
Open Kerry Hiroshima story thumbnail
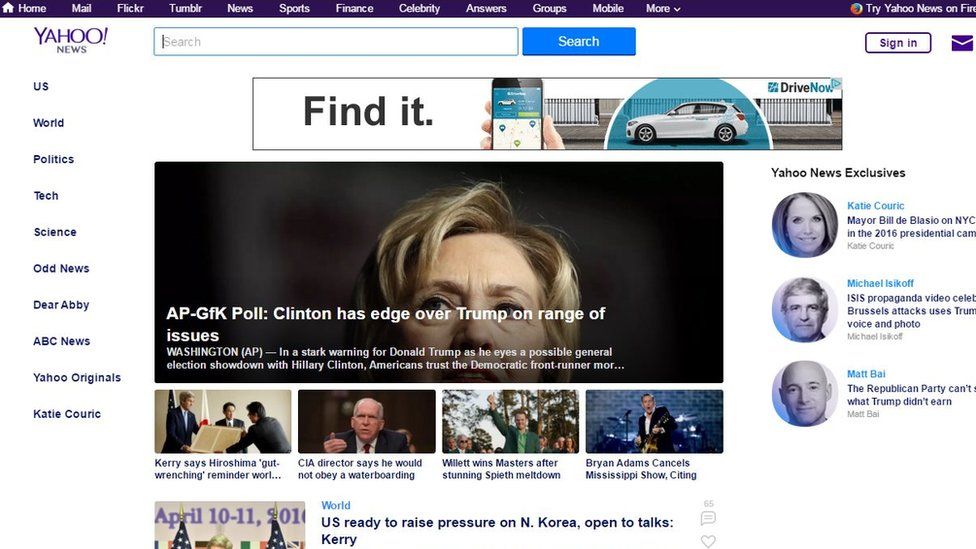point(223,421)
